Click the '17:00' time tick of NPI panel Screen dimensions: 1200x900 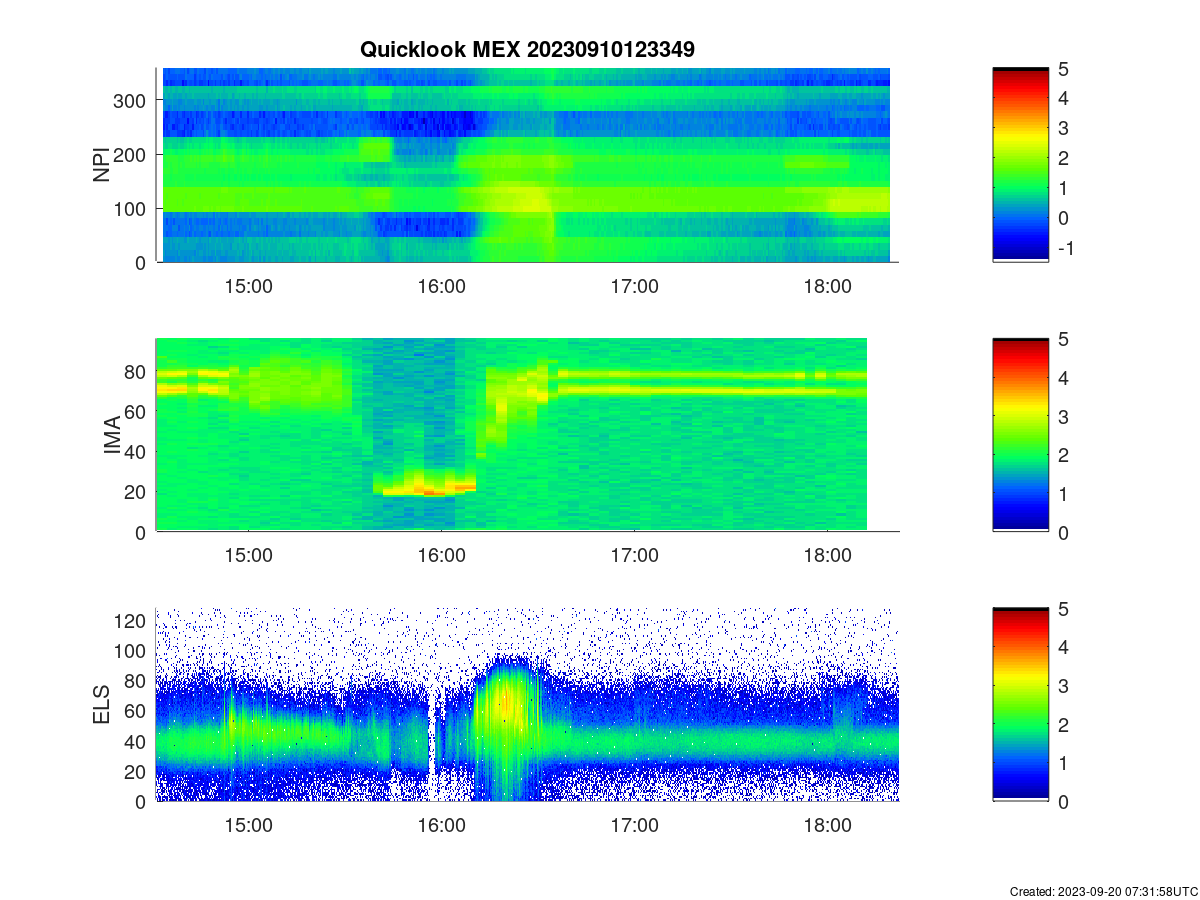point(635,286)
